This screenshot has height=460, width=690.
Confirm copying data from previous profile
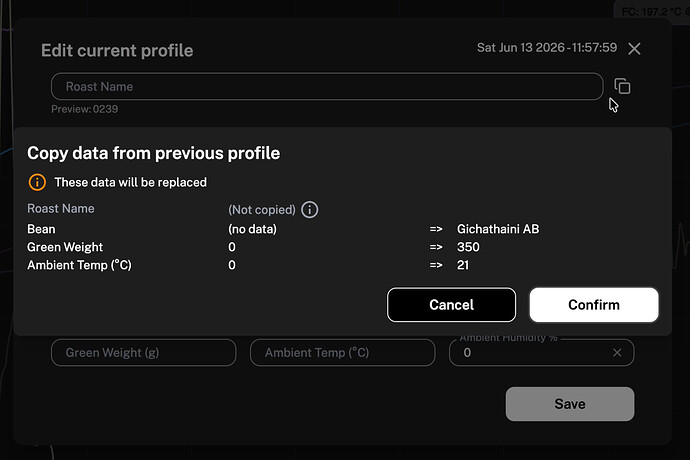tap(594, 305)
